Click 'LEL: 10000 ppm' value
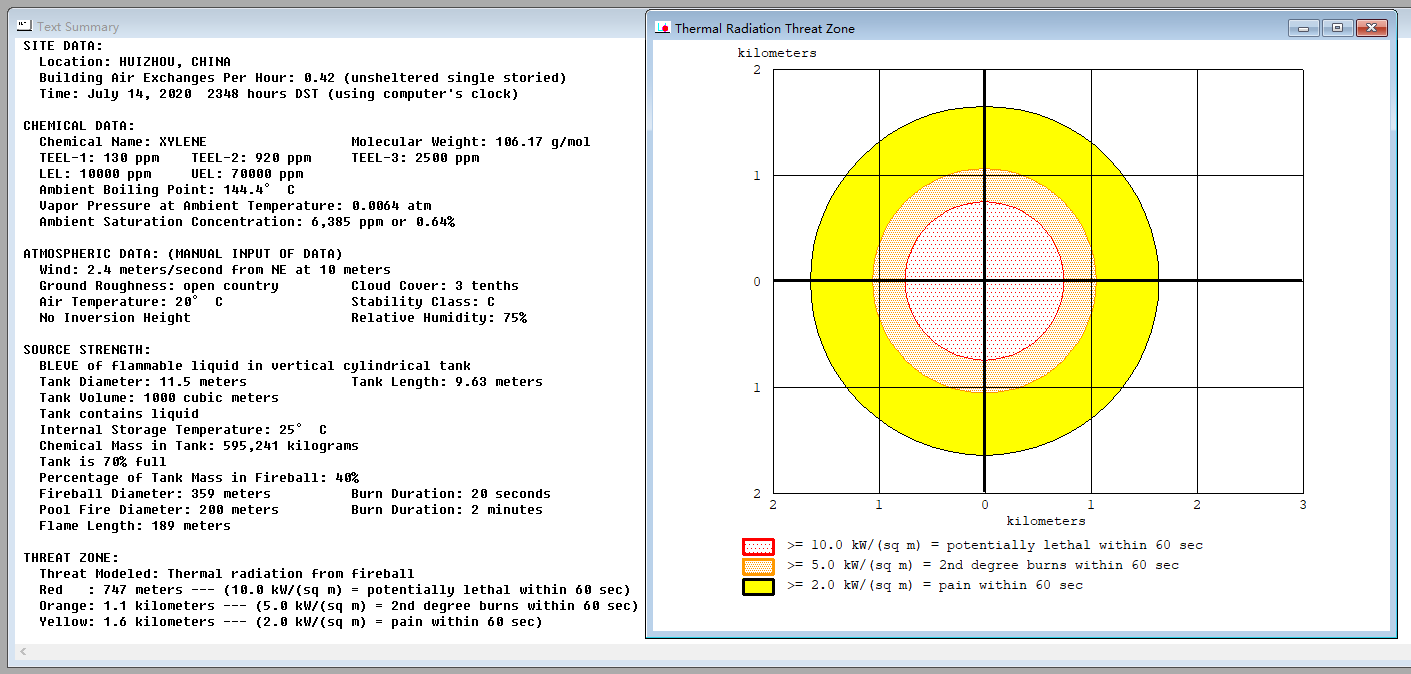 coord(95,174)
